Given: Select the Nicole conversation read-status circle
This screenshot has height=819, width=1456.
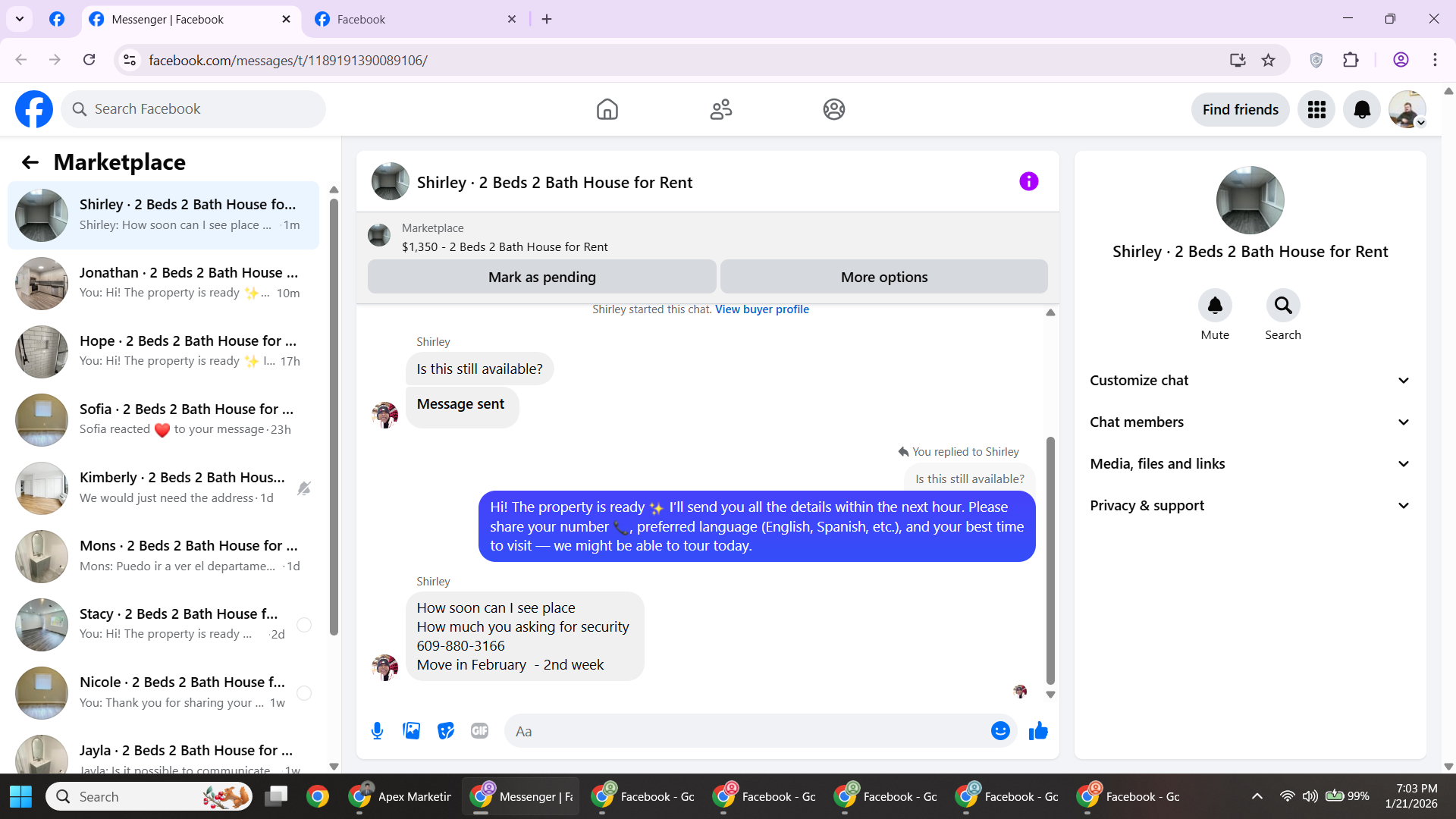Looking at the screenshot, I should (304, 693).
